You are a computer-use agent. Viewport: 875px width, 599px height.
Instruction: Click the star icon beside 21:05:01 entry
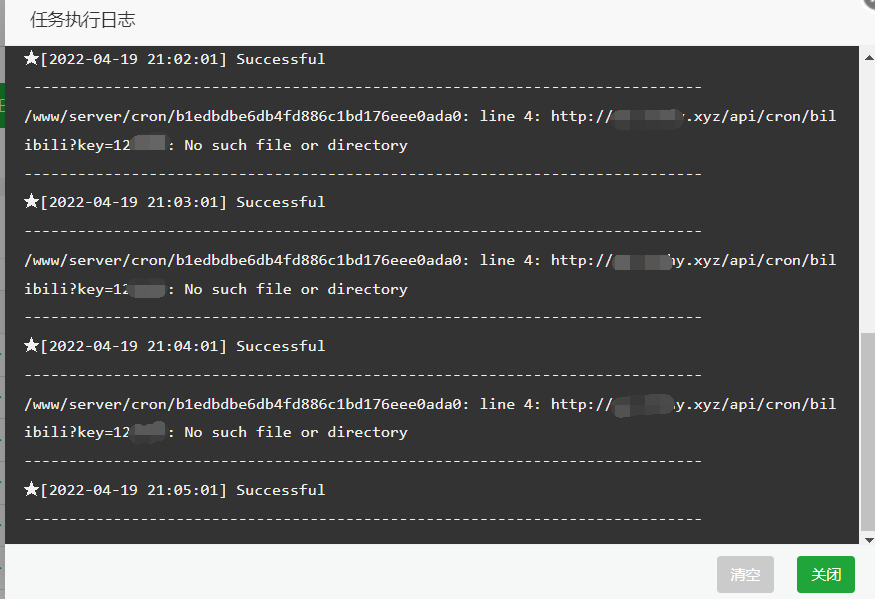31,489
